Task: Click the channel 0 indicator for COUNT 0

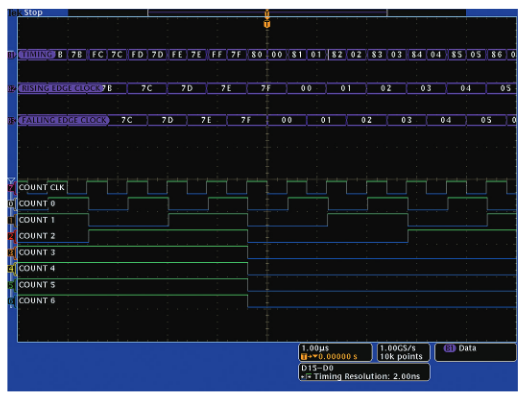Action: coord(11,204)
